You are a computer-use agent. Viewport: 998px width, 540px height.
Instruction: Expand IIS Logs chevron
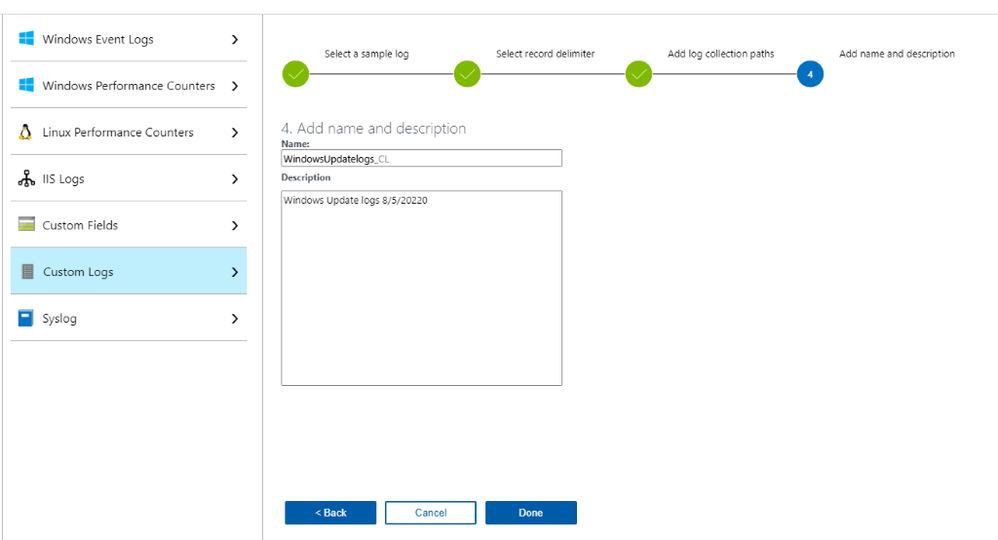pos(235,179)
